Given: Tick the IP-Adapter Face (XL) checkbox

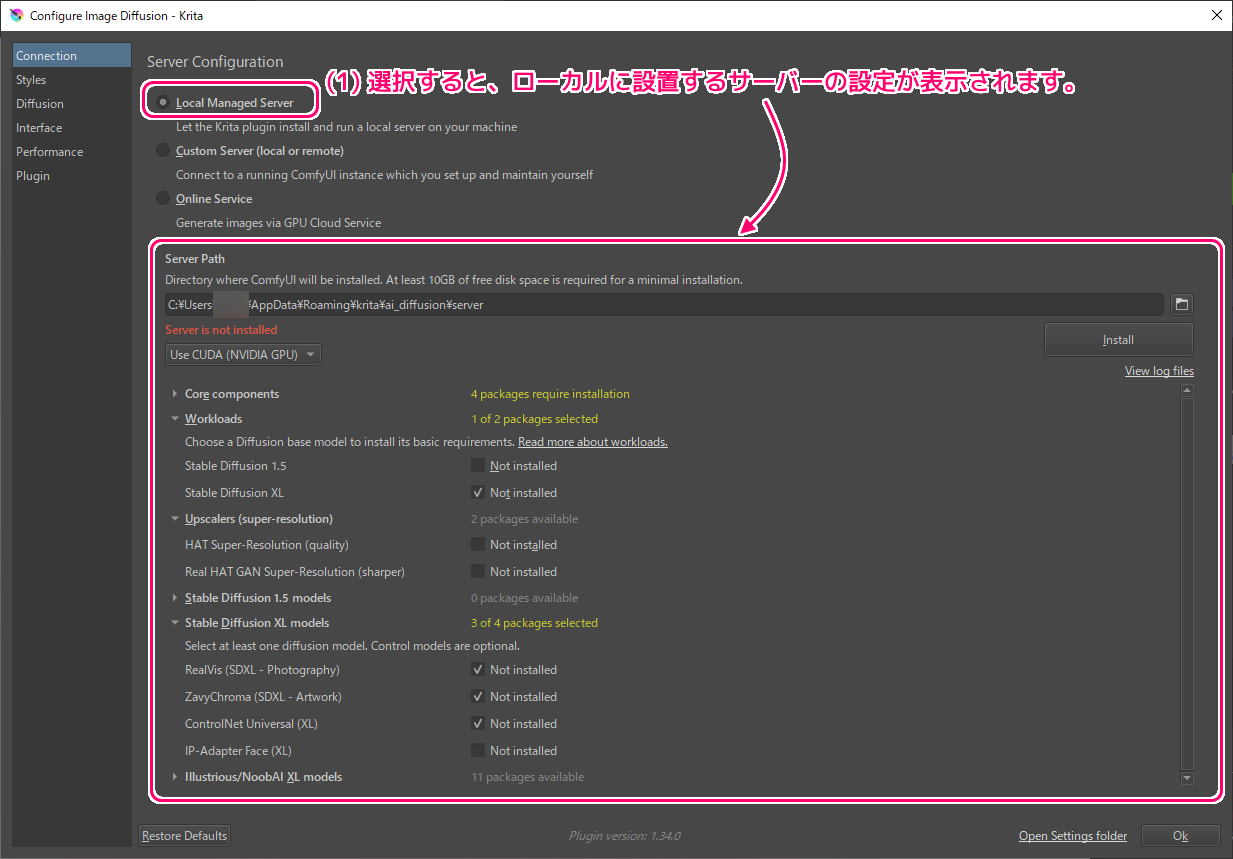Looking at the screenshot, I should tap(478, 750).
